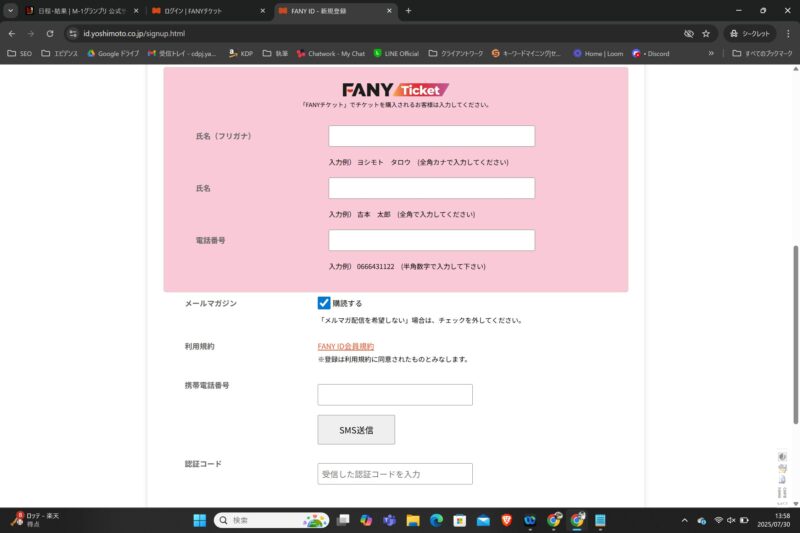Click the browser back arrow

(12, 34)
